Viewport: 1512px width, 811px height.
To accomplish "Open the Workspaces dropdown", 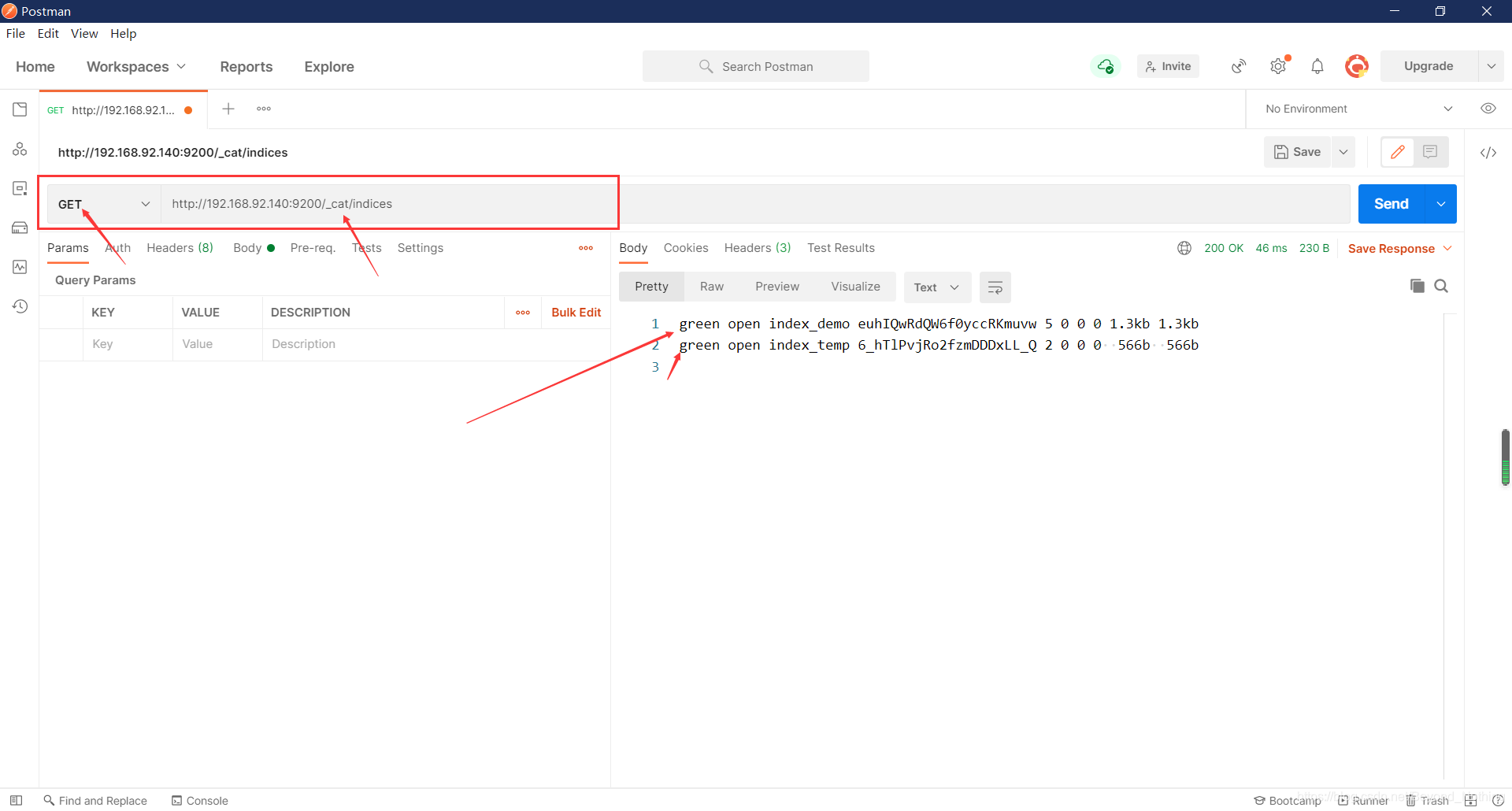I will pos(136,67).
